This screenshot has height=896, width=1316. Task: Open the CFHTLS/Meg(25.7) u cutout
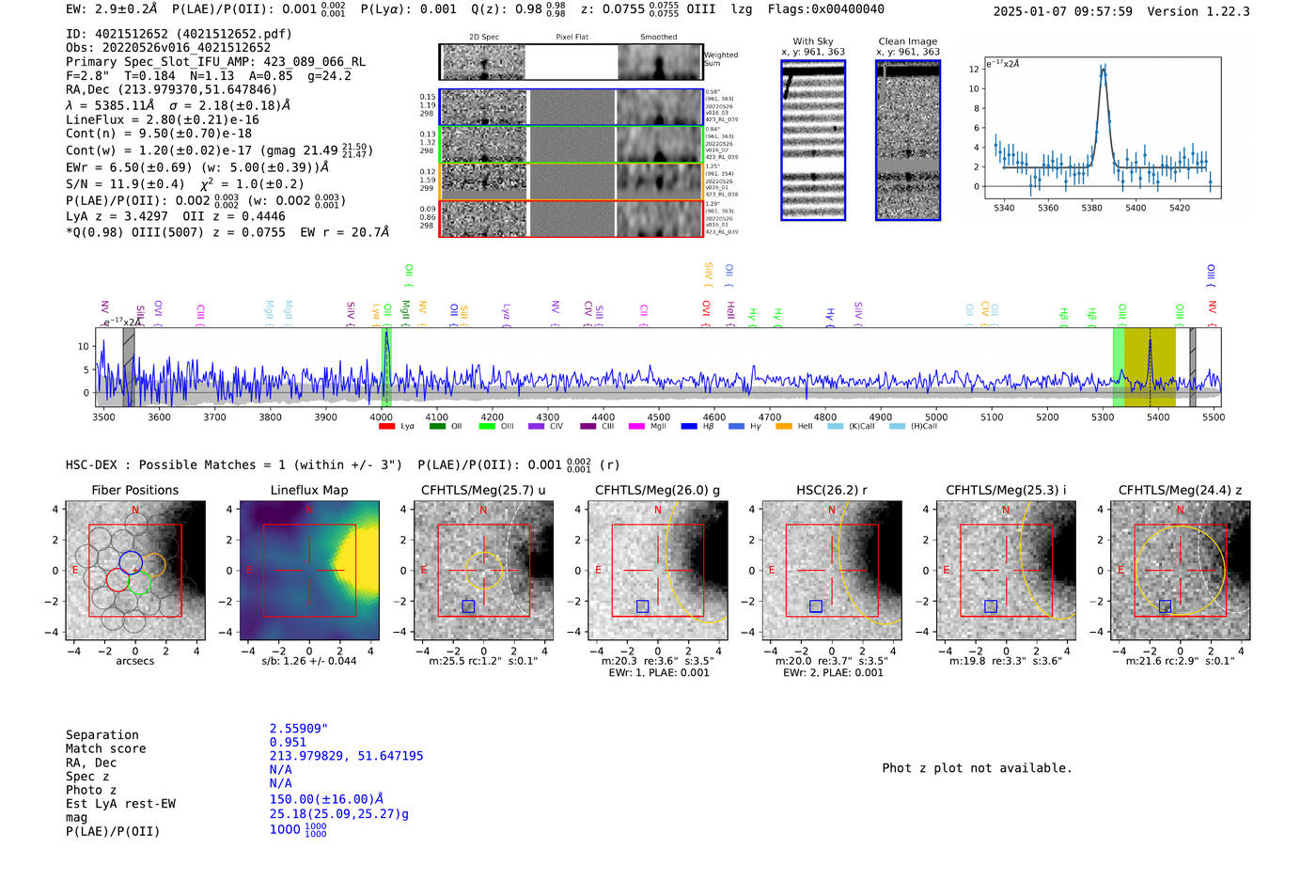(483, 571)
